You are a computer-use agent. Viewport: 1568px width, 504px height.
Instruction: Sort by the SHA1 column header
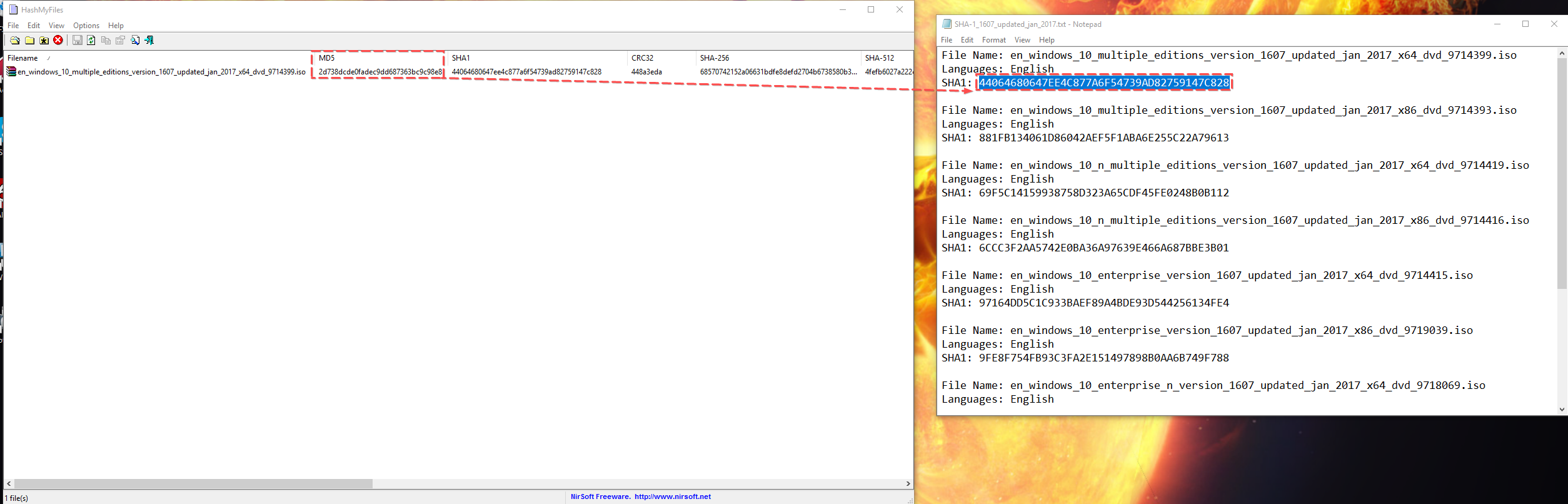[536, 58]
